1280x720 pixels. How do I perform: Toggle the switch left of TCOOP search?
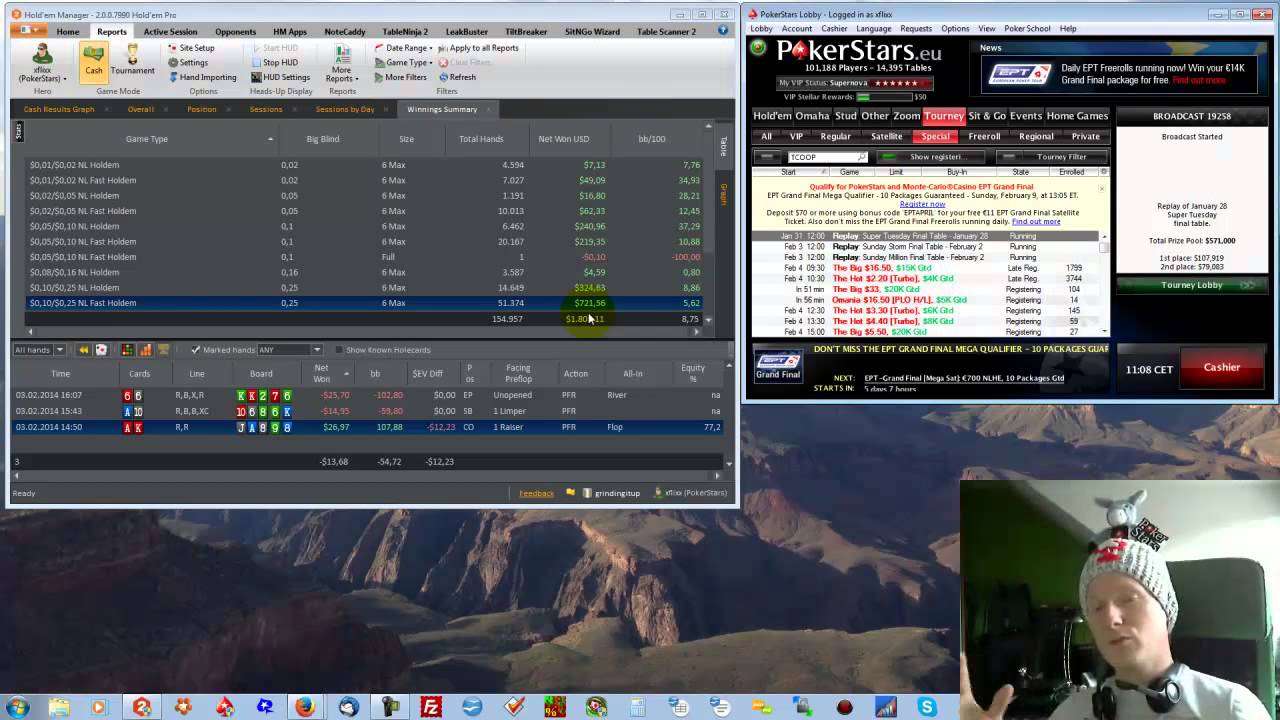point(767,157)
